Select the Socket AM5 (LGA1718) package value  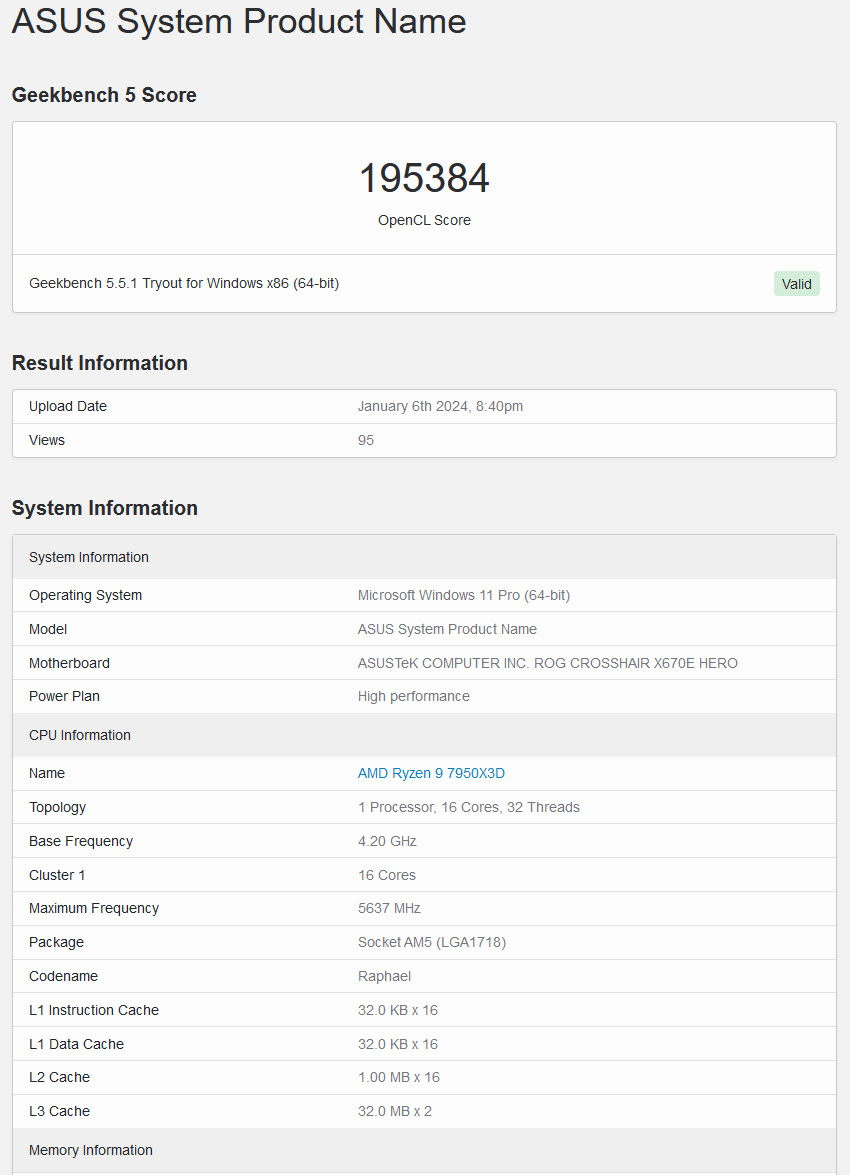pos(432,942)
